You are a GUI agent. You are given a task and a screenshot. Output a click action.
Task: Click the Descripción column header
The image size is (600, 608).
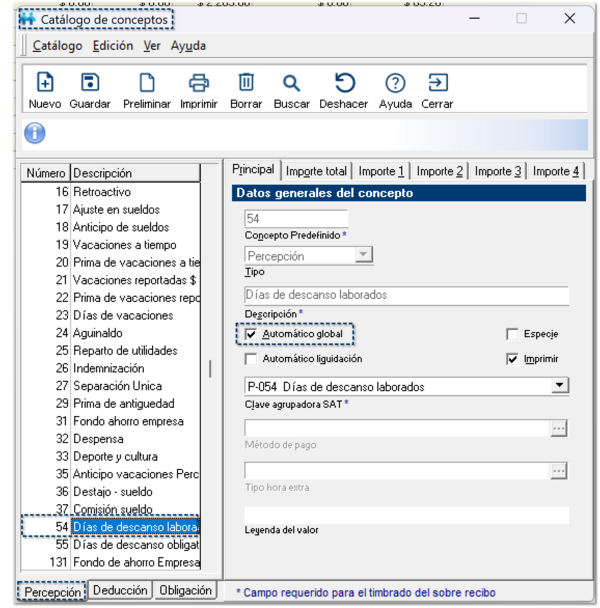point(135,173)
